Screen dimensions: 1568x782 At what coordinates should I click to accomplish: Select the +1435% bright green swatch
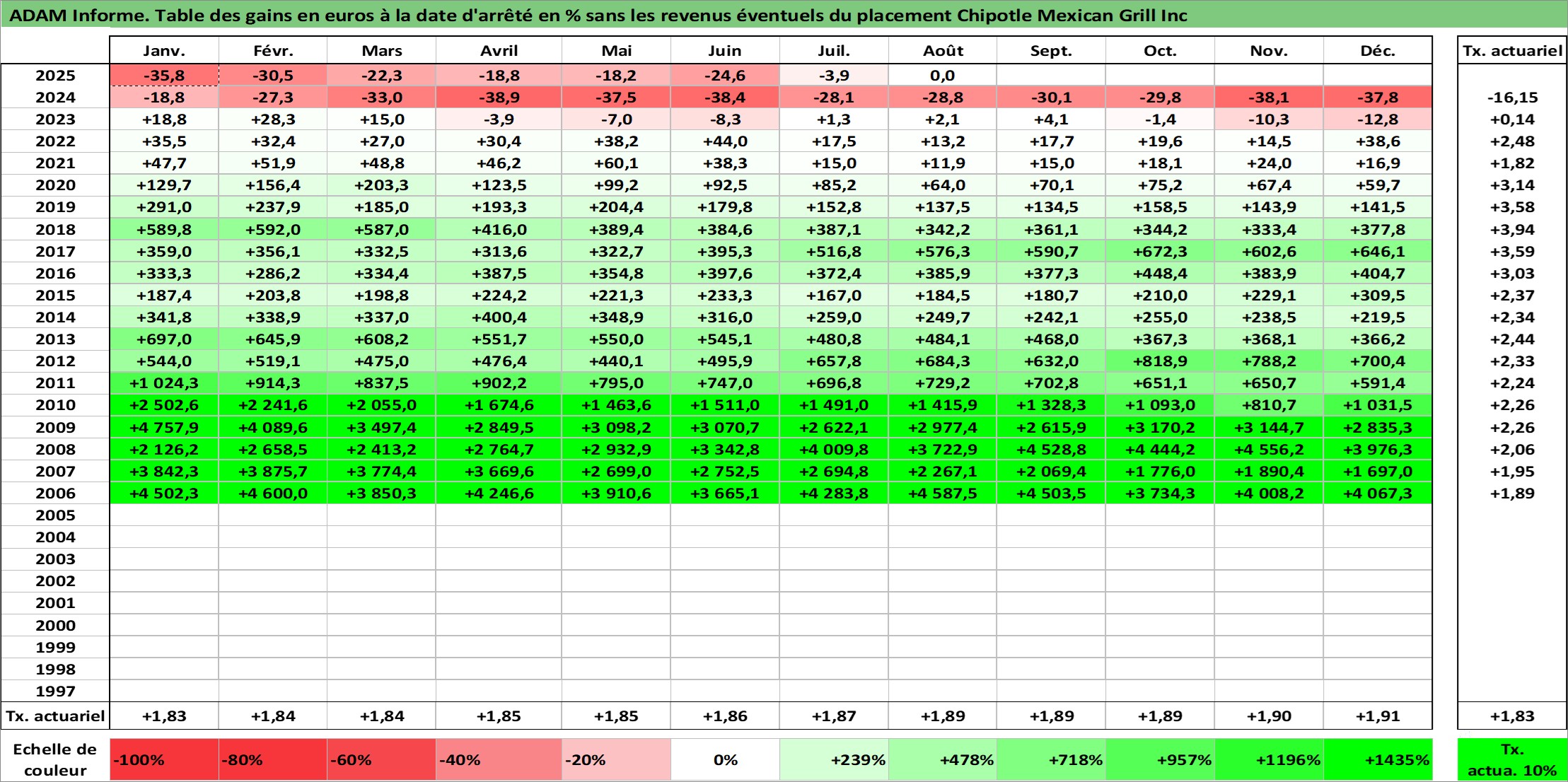click(x=1378, y=760)
